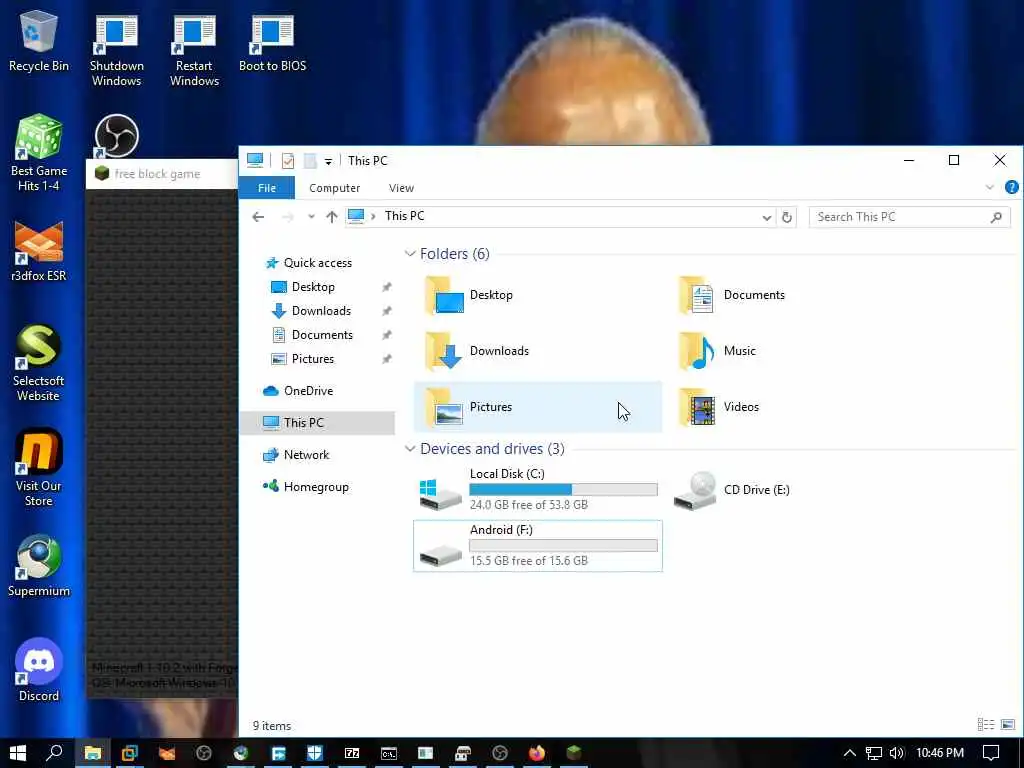Select the Visit Our Store desktop icon
This screenshot has width=1024, height=768.
[39, 468]
